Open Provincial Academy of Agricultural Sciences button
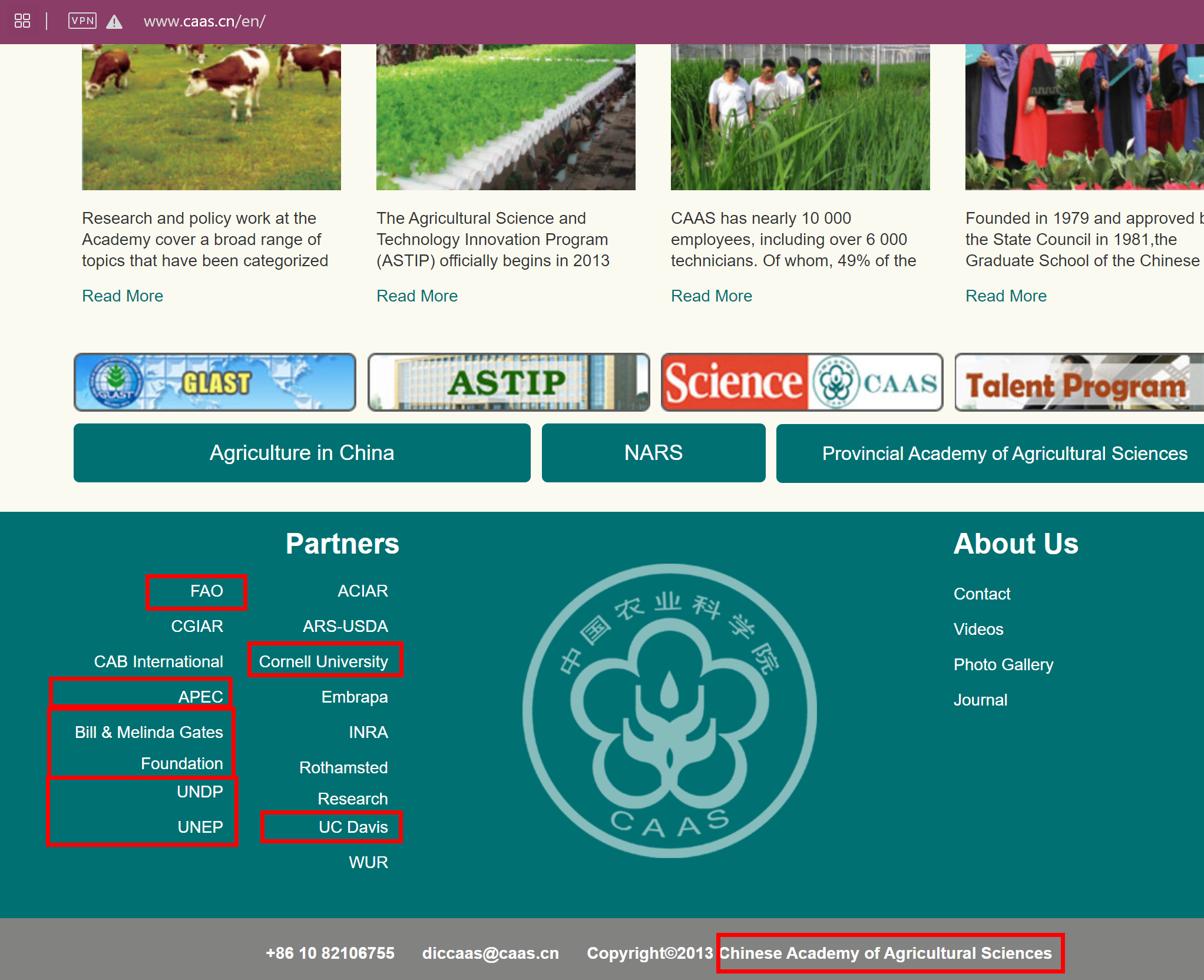The width and height of the screenshot is (1204, 980). click(990, 453)
